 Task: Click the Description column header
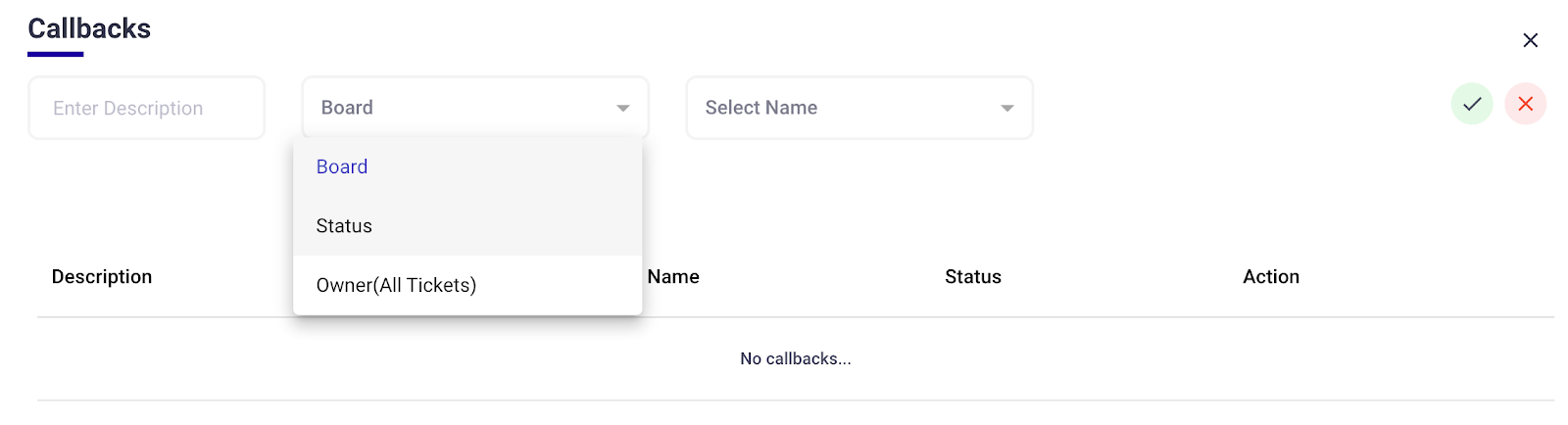pyautogui.click(x=102, y=277)
